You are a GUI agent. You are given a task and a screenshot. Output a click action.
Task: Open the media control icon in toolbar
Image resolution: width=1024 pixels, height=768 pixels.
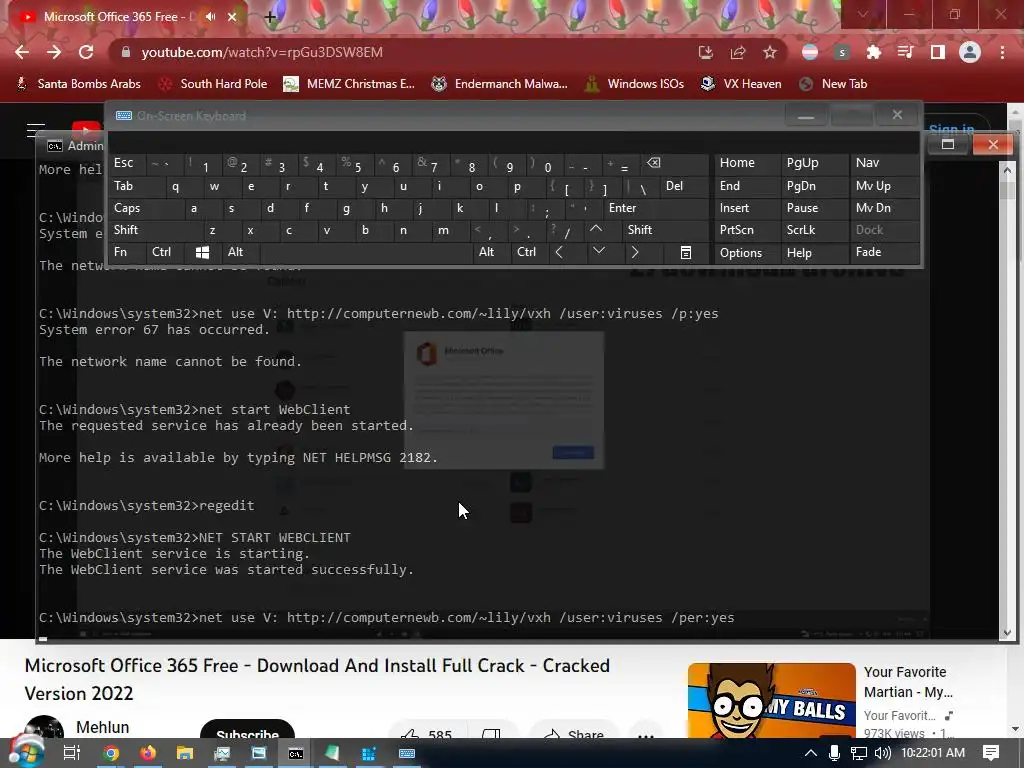point(906,52)
